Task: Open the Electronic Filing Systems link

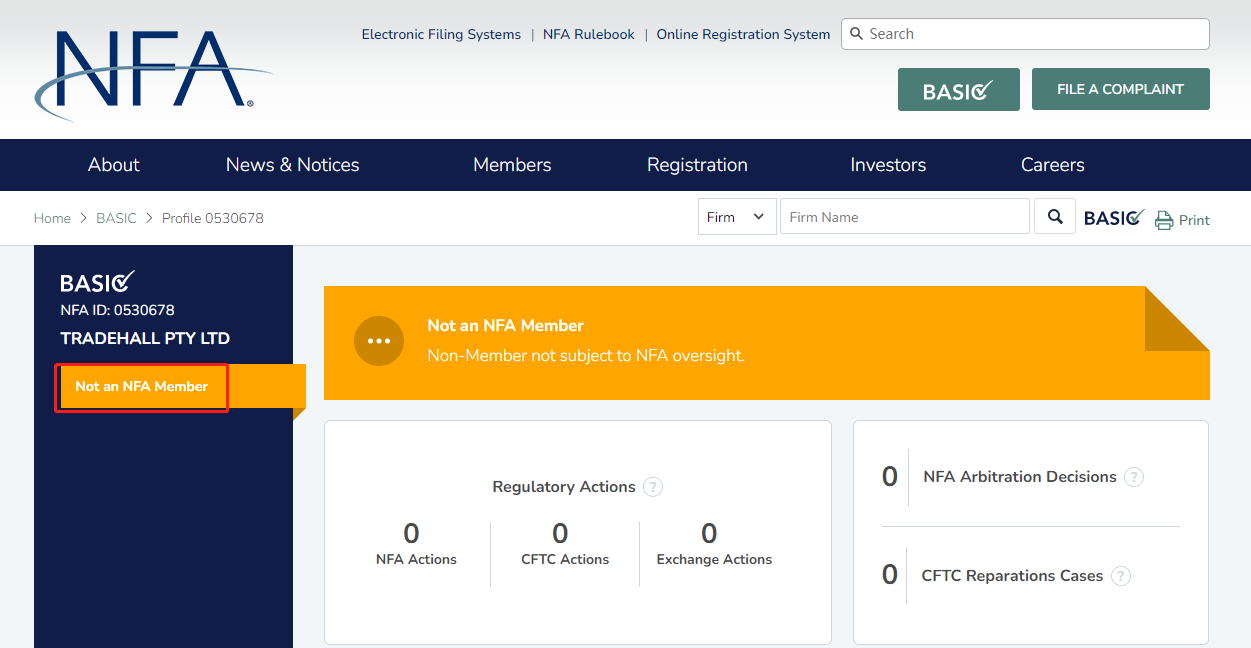Action: coord(441,34)
